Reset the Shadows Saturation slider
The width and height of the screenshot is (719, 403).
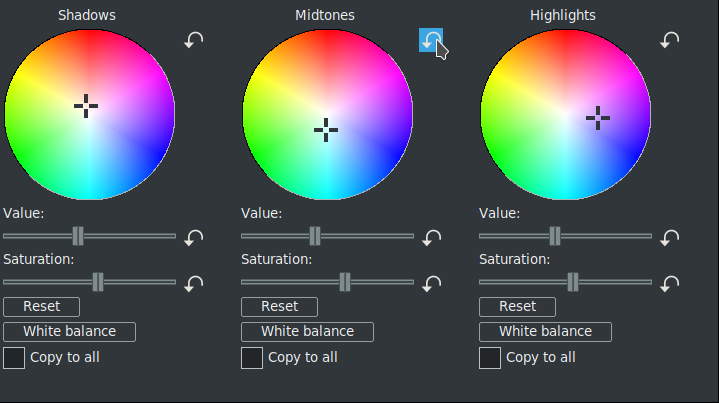click(194, 283)
